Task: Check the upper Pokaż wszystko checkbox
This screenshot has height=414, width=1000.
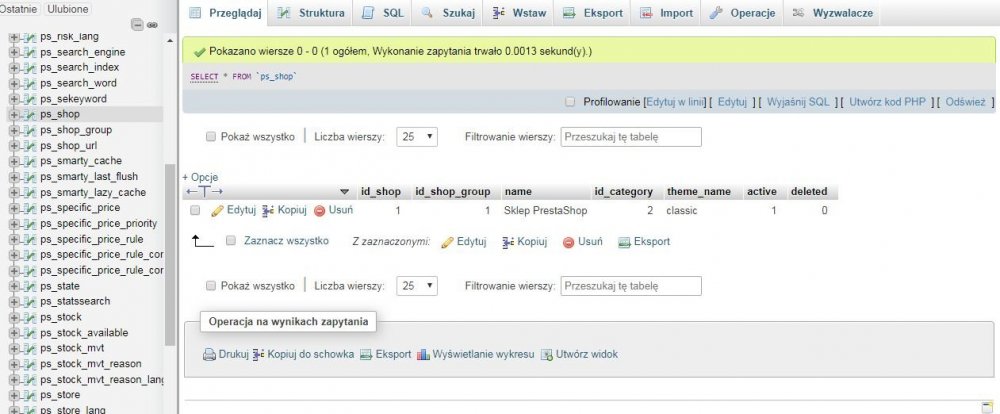Action: [x=210, y=137]
